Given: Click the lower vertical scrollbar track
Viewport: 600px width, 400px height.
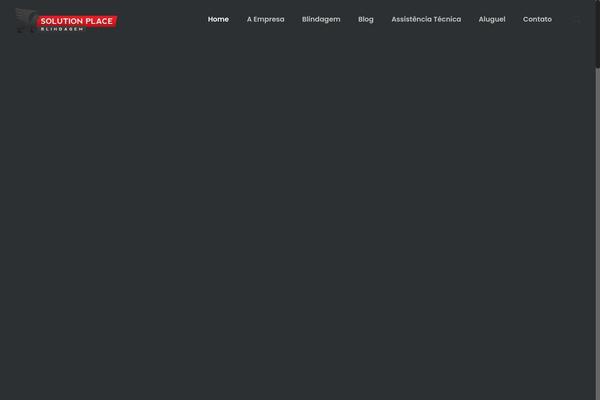Looking at the screenshot, I should tap(598, 234).
